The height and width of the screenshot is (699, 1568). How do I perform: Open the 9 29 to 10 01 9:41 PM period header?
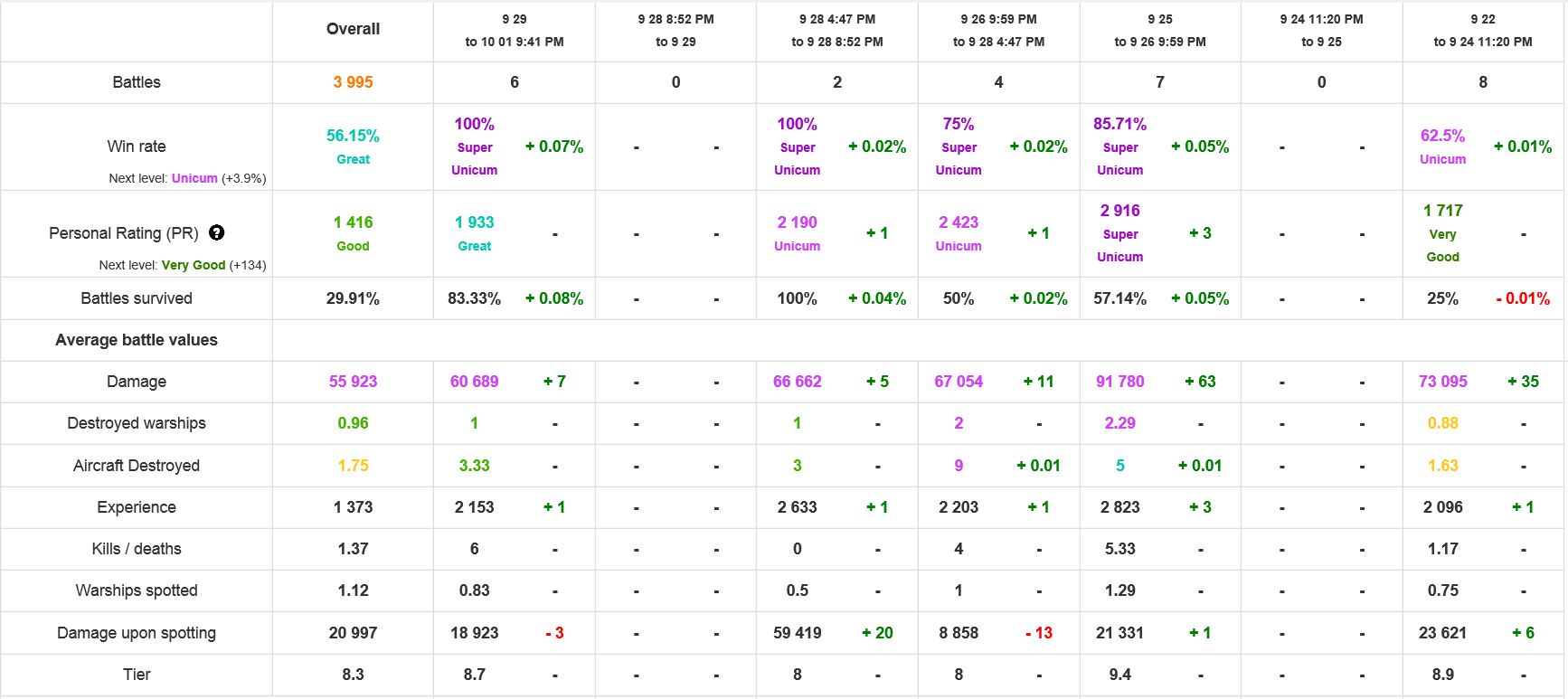coord(514,30)
